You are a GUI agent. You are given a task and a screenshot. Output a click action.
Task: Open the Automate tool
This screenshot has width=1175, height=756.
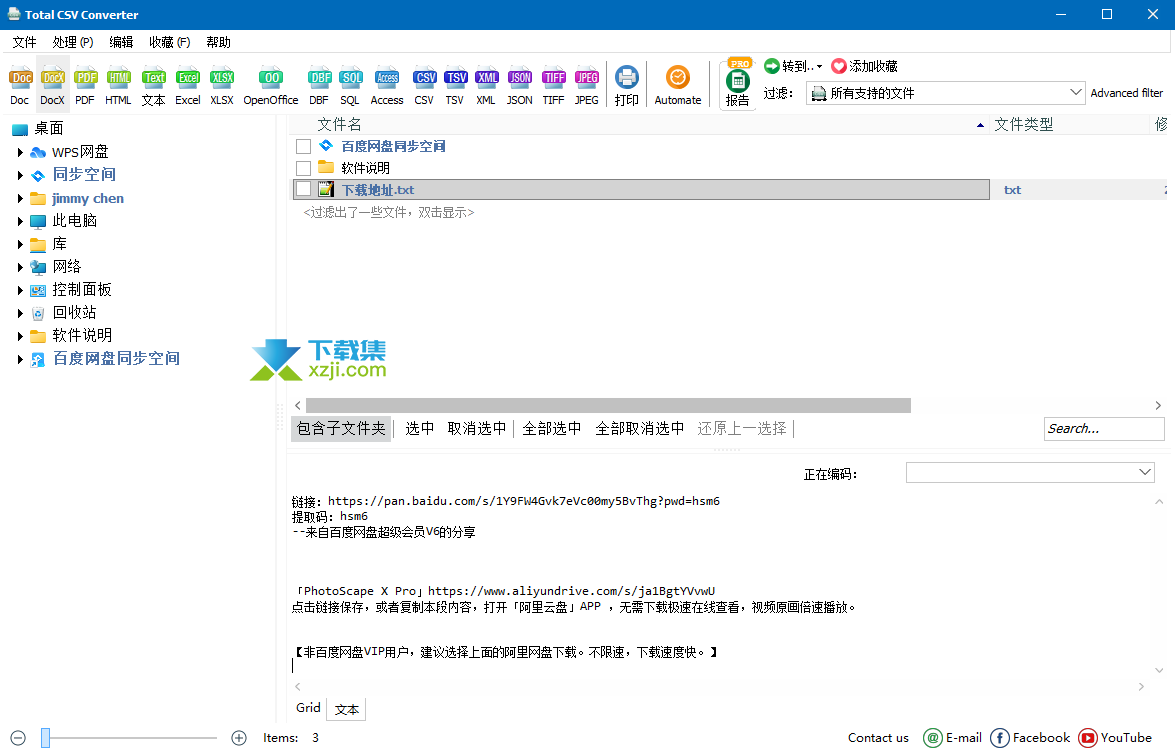point(678,85)
